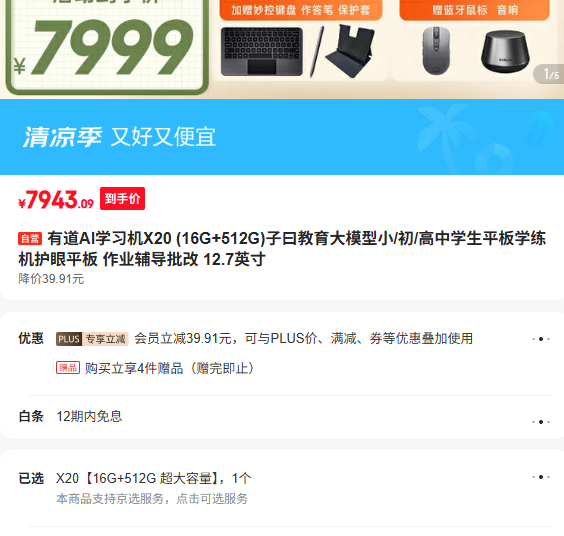Image resolution: width=564 pixels, height=536 pixels.
Task: Click the Bluetooth mouse image
Action: 436,51
